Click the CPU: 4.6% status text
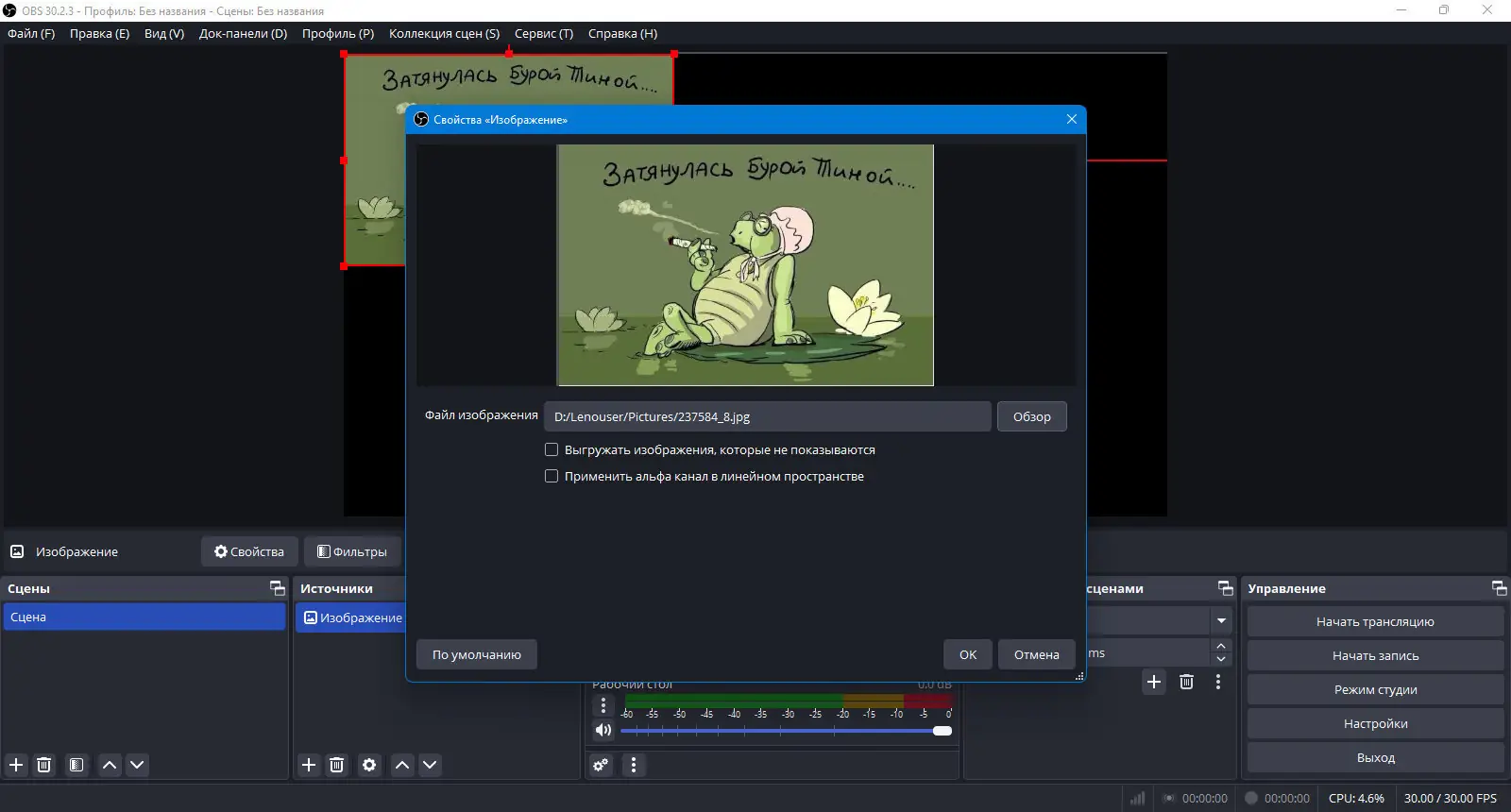1511x812 pixels. pos(1356,798)
